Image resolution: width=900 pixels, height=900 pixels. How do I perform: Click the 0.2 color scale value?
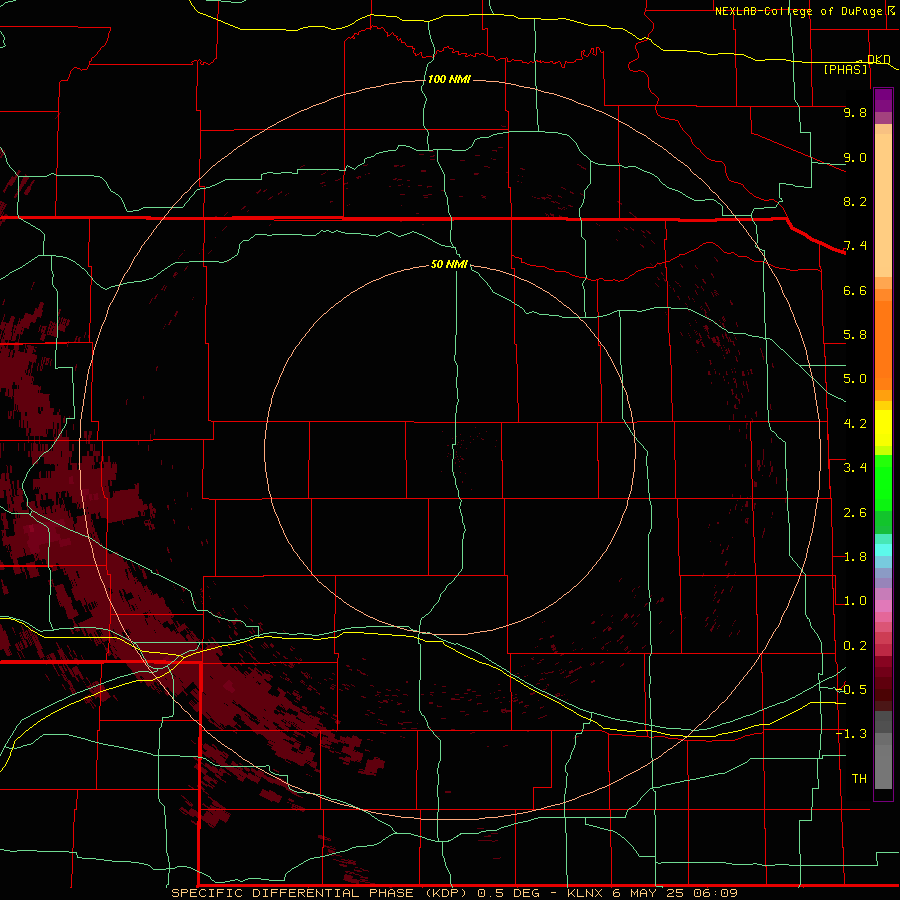point(855,646)
